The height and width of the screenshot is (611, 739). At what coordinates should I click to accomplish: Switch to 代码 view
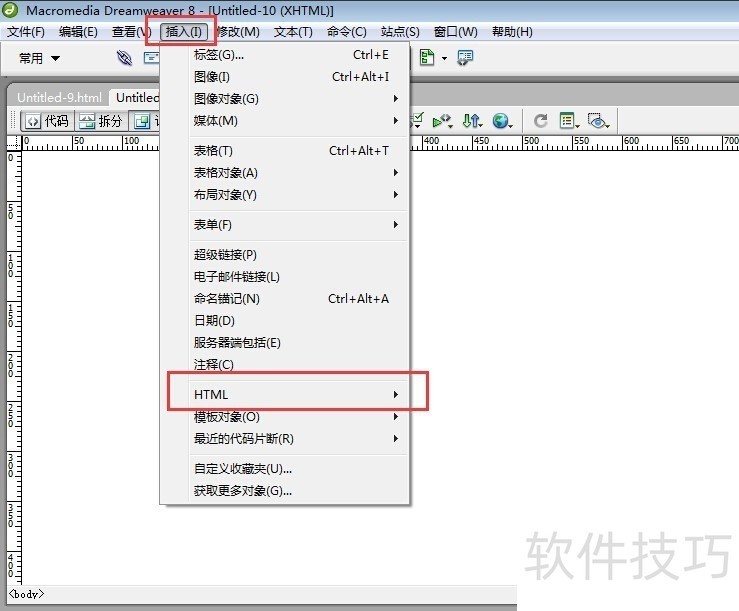click(x=47, y=122)
